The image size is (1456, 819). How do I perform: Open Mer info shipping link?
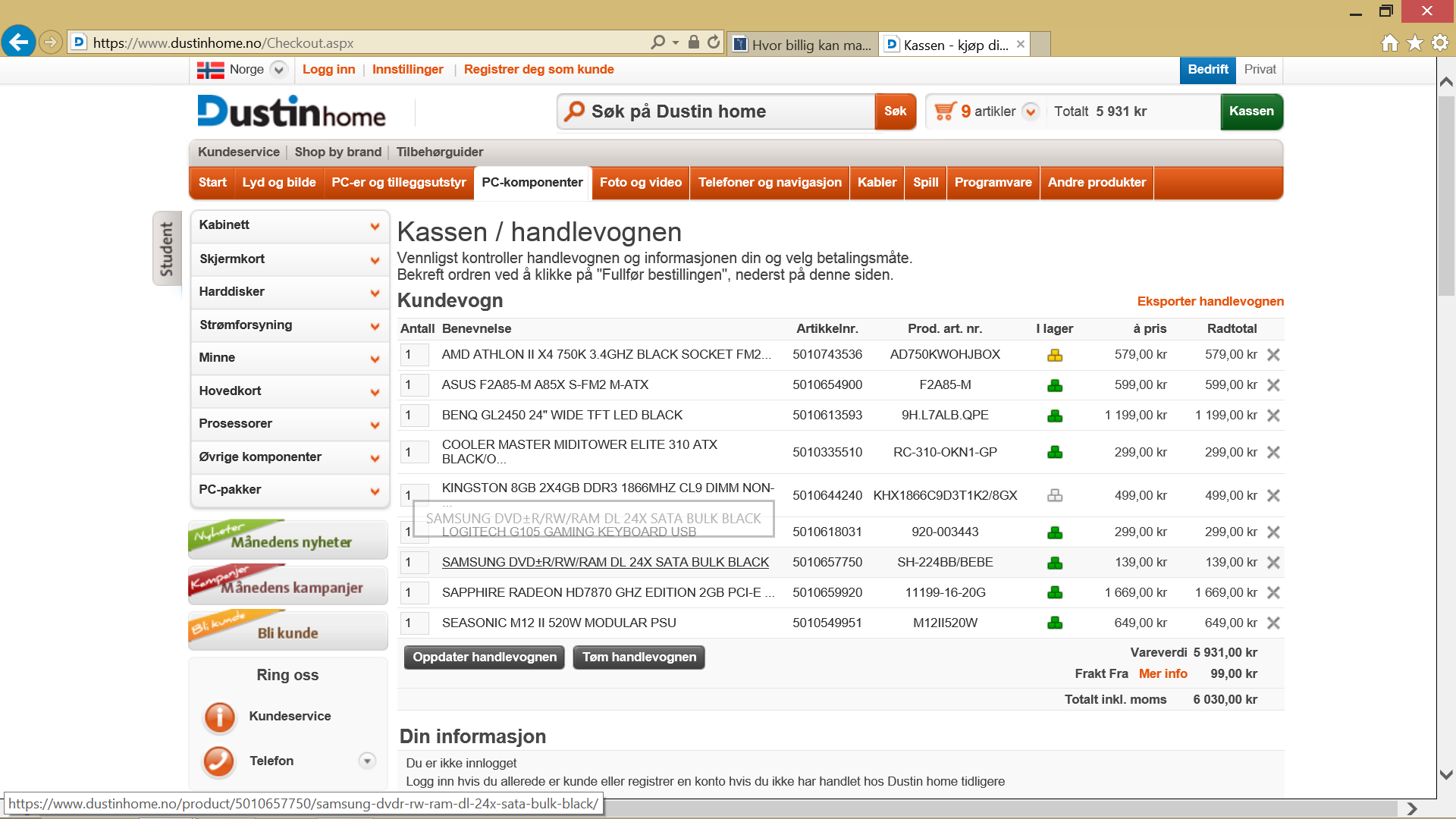click(x=1163, y=674)
